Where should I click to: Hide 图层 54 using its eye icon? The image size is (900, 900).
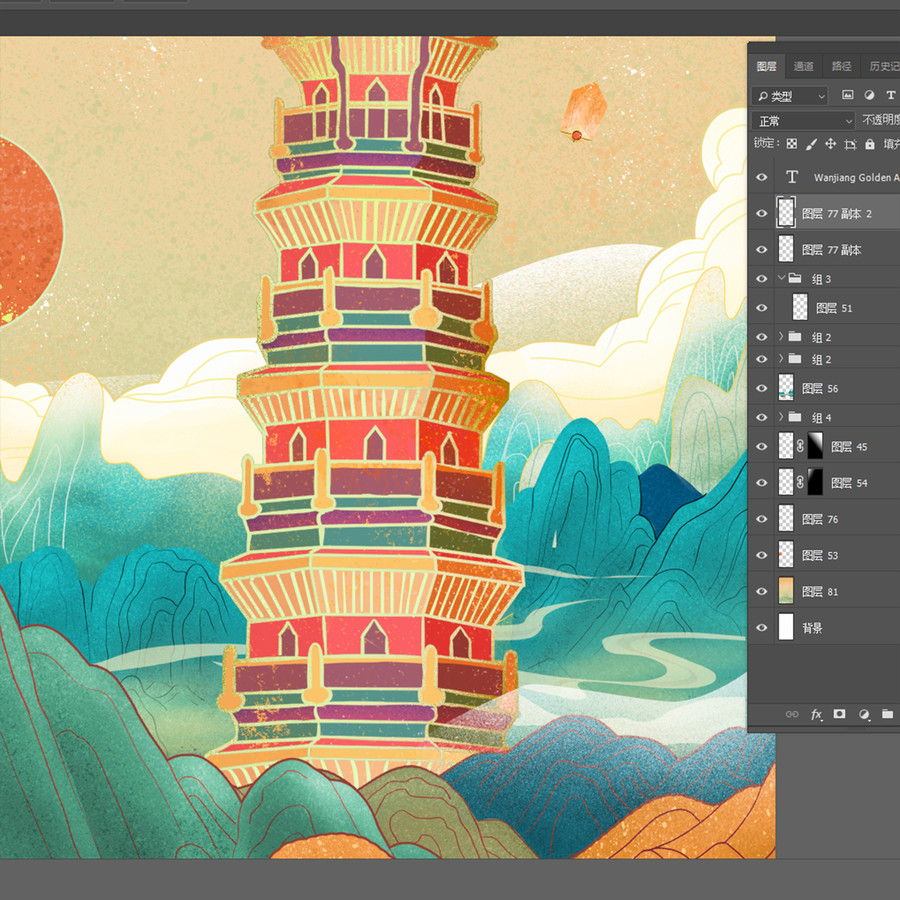click(x=762, y=483)
